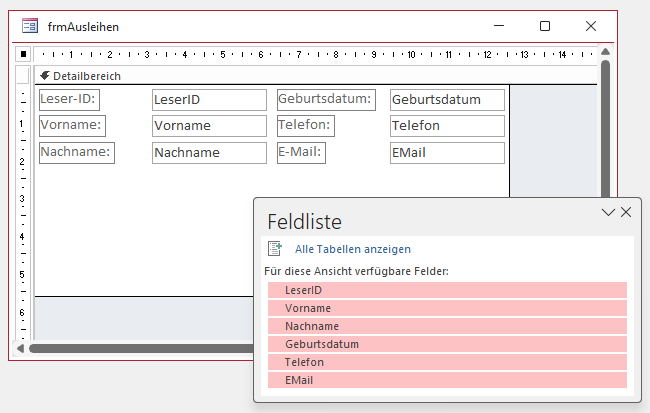The width and height of the screenshot is (650, 413).
Task: Select the EMail text box on form
Action: coord(447,153)
